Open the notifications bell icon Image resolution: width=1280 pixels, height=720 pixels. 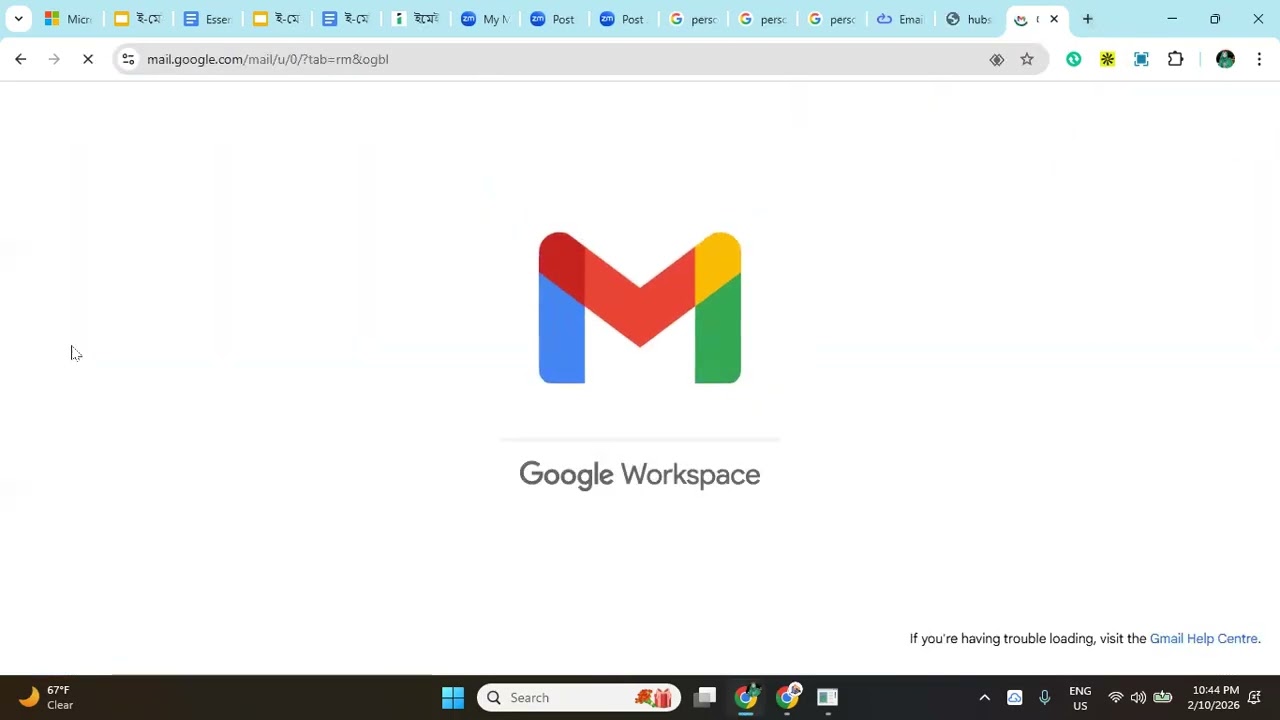pyautogui.click(x=1254, y=697)
